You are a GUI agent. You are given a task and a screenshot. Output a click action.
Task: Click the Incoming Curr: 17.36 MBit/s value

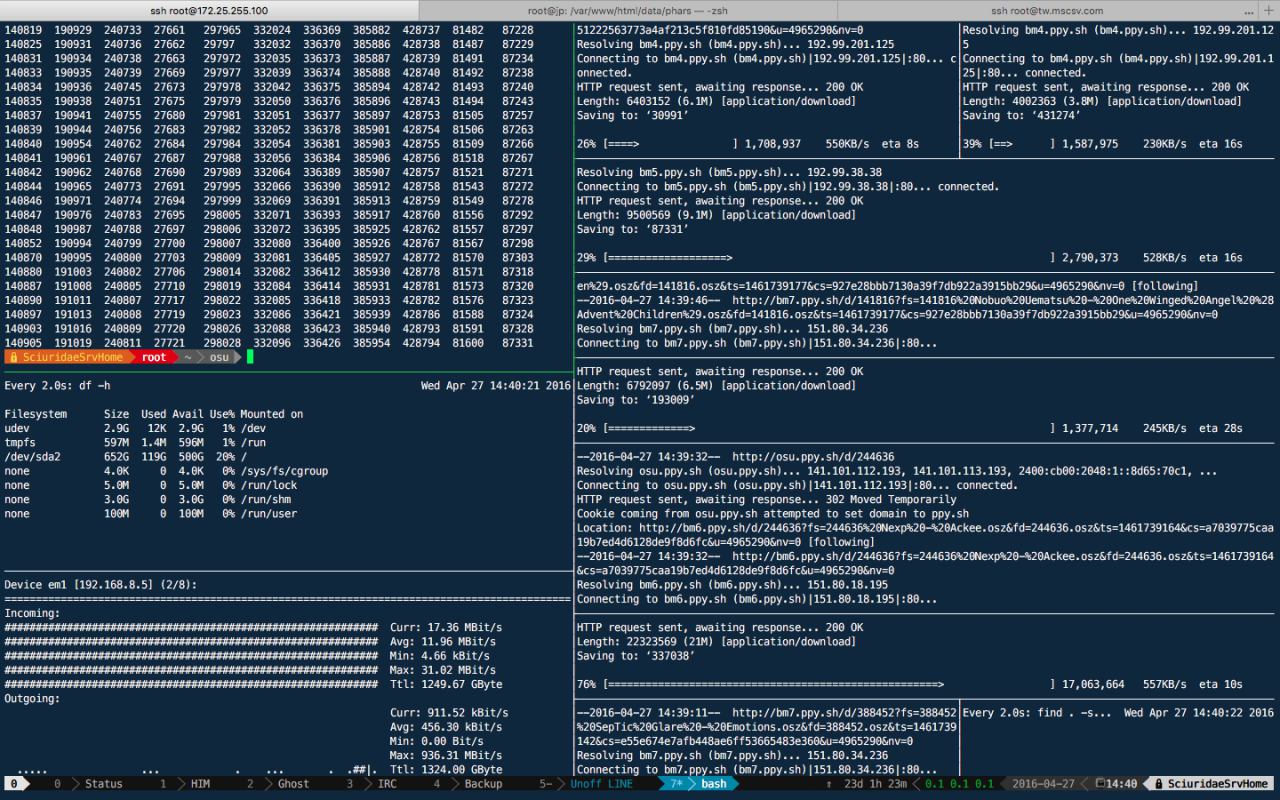point(446,628)
